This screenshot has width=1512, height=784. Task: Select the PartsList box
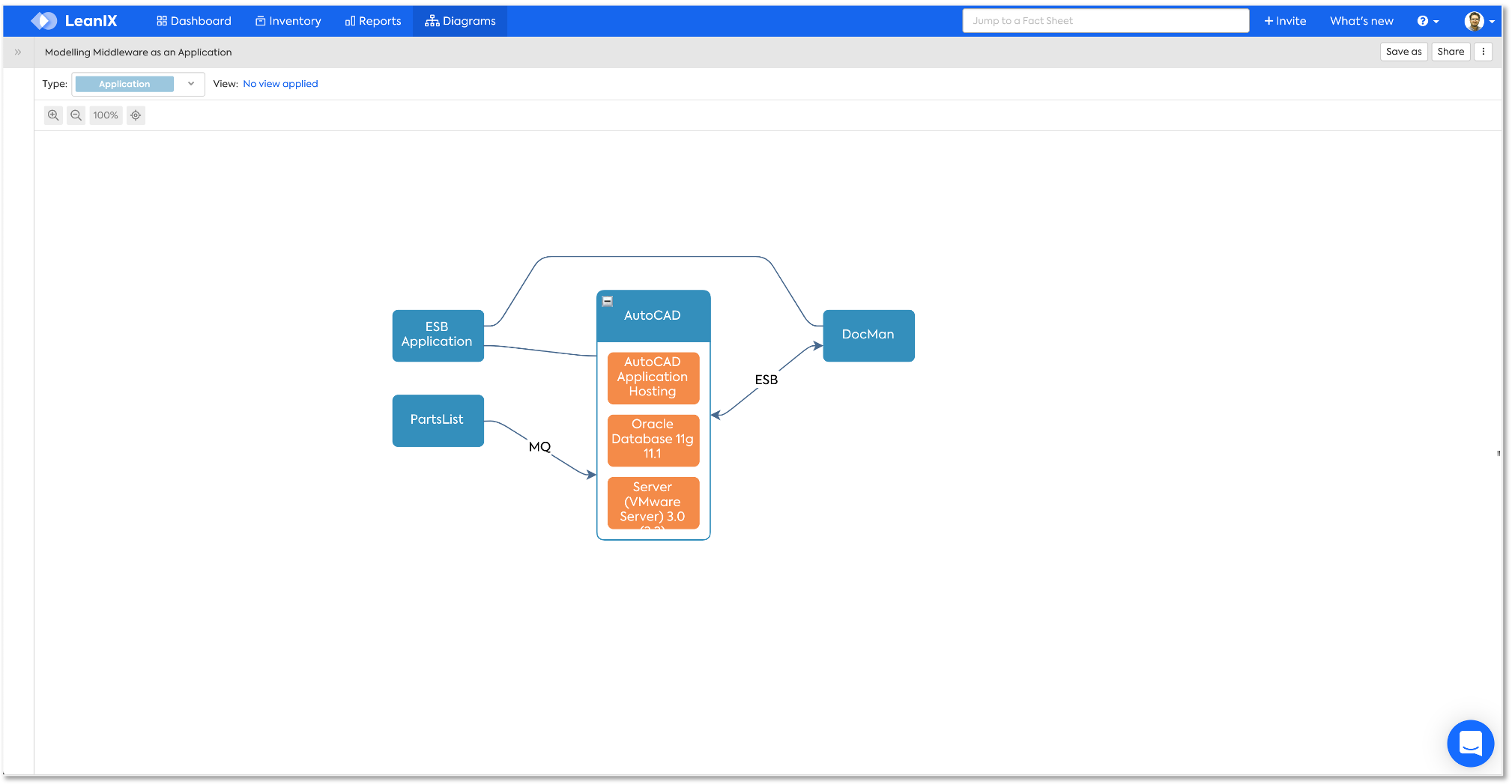[438, 420]
